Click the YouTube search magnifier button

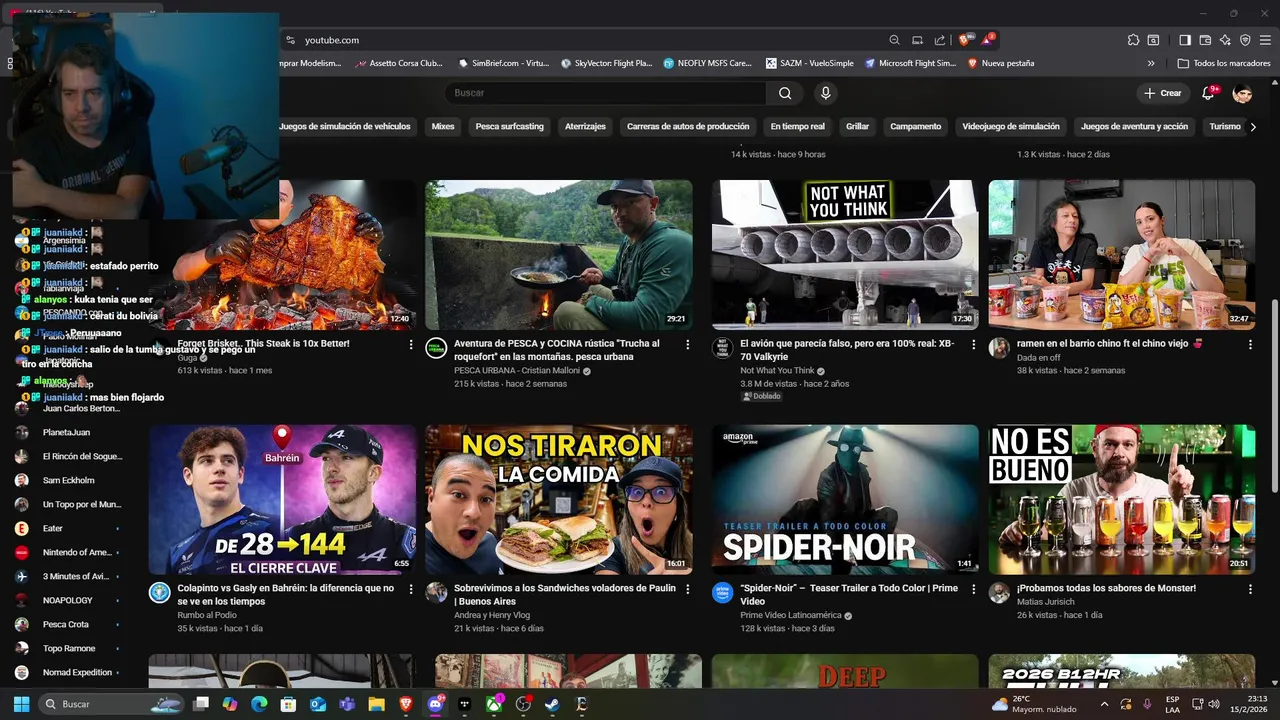click(785, 93)
